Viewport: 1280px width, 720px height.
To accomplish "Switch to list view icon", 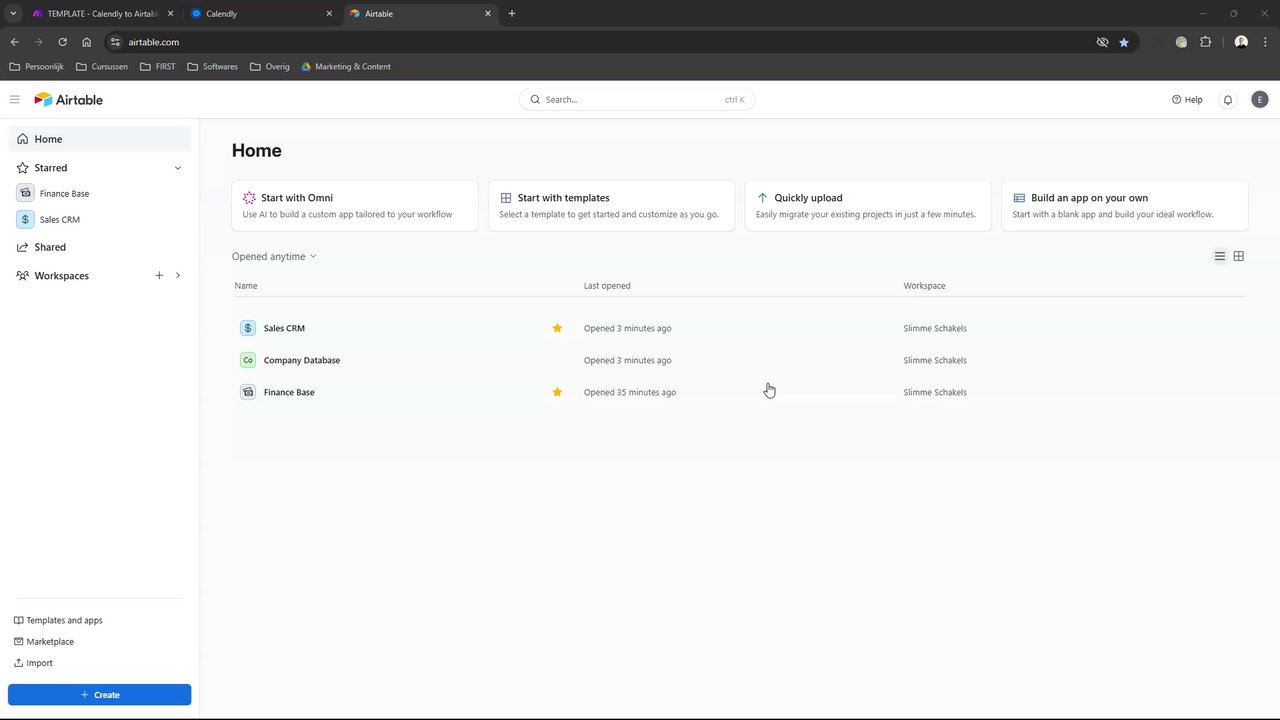I will click(1220, 256).
